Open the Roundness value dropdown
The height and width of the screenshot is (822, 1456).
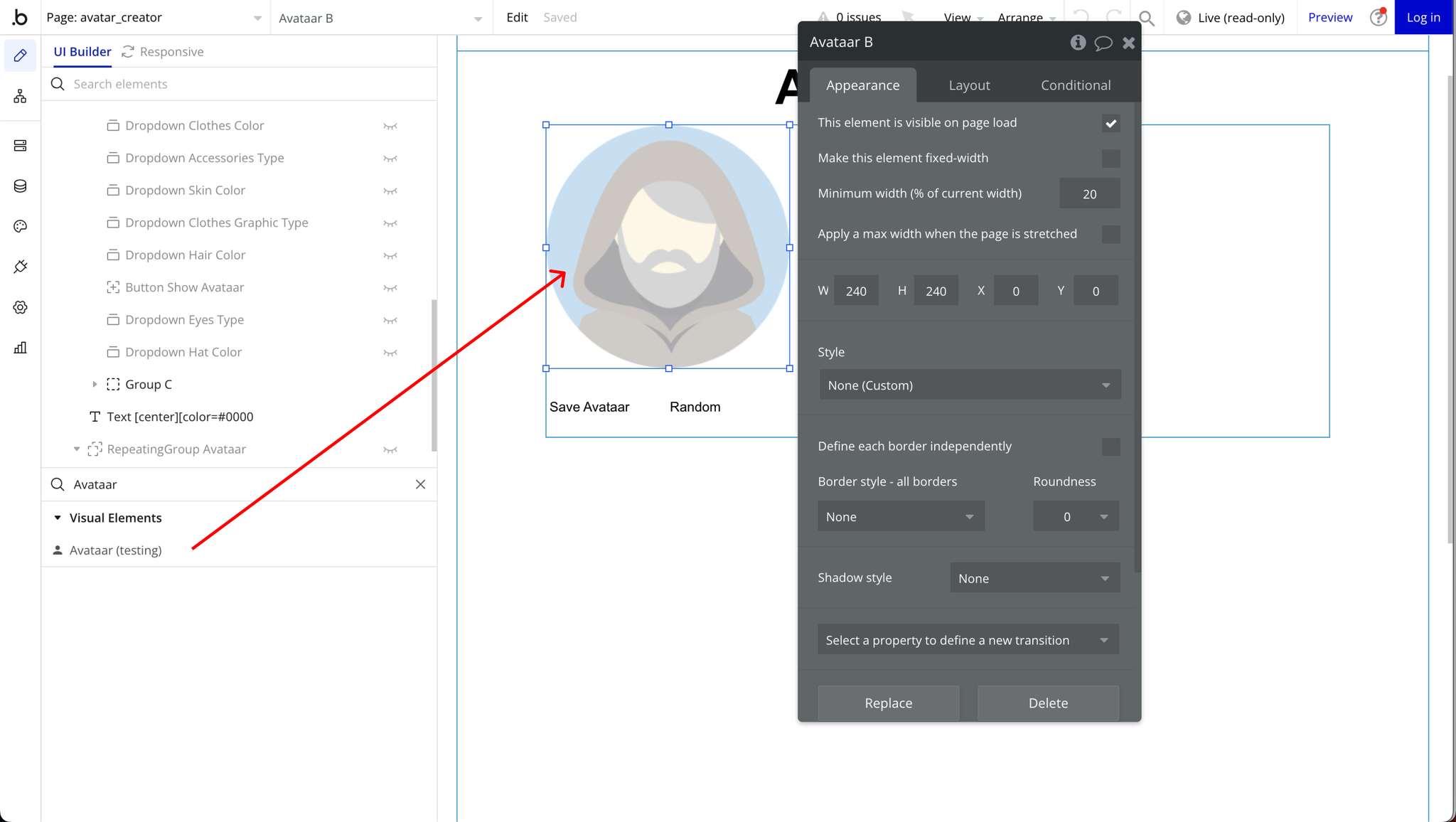point(1075,517)
